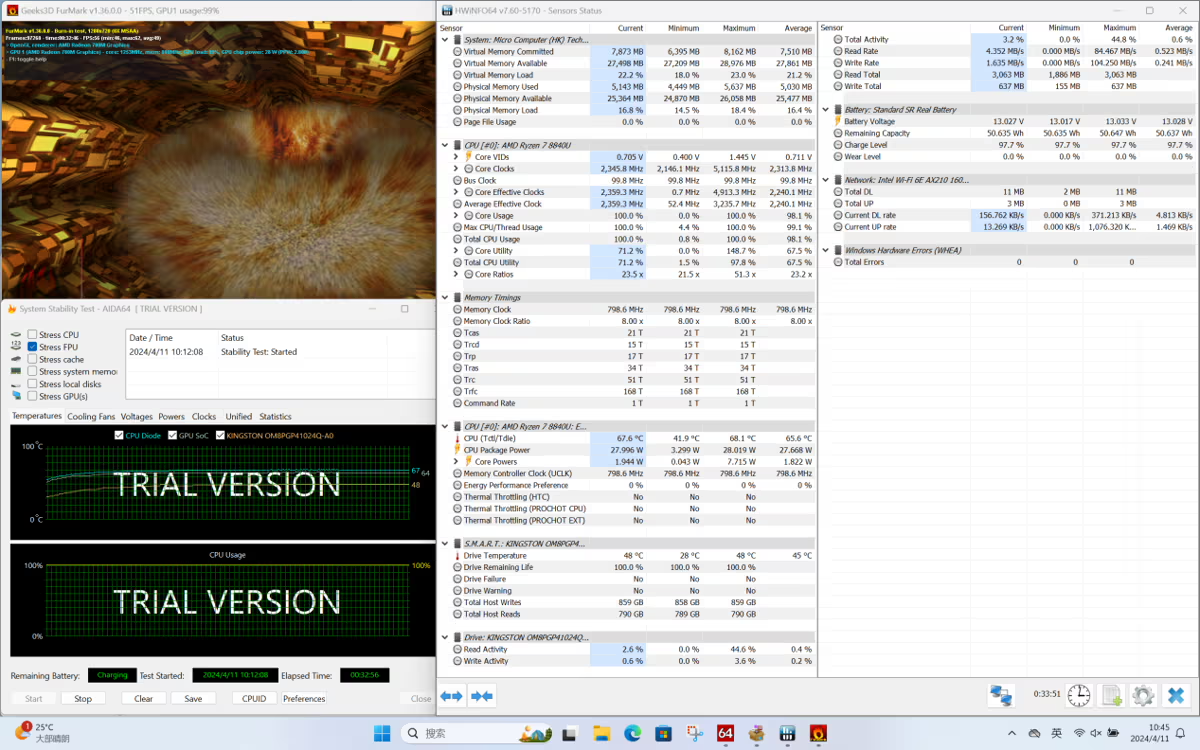Start logging with the HWiNFO log-file icon
This screenshot has height=750, width=1200.
[1111, 696]
